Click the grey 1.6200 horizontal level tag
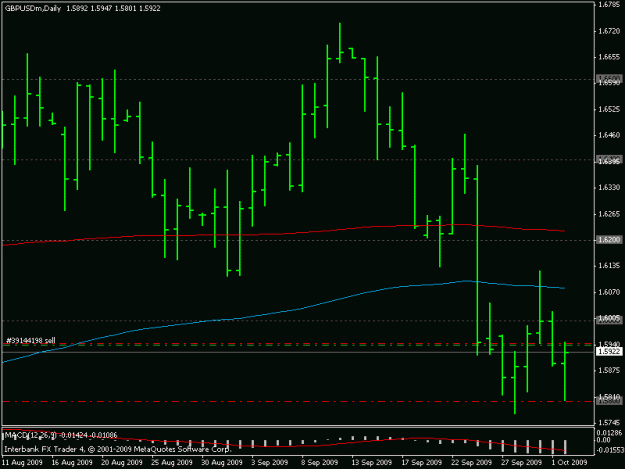This screenshot has height=469, width=625. click(x=609, y=240)
